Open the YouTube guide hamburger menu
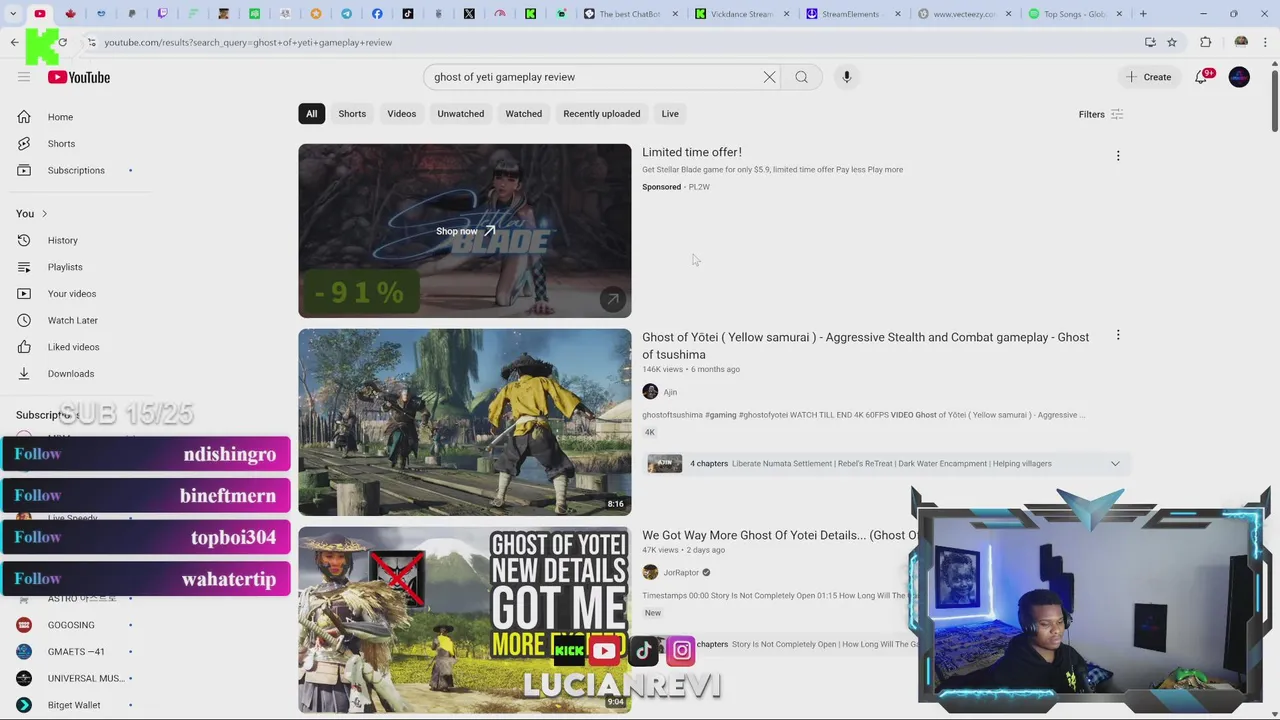The height and width of the screenshot is (720, 1280). (x=24, y=77)
